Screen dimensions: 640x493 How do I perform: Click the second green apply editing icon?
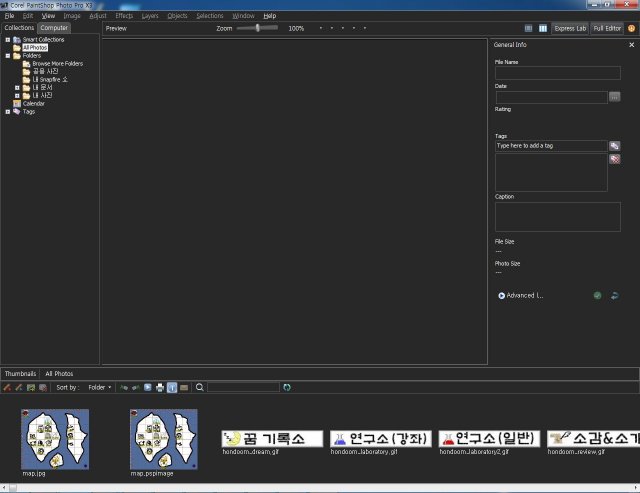(x=136, y=387)
